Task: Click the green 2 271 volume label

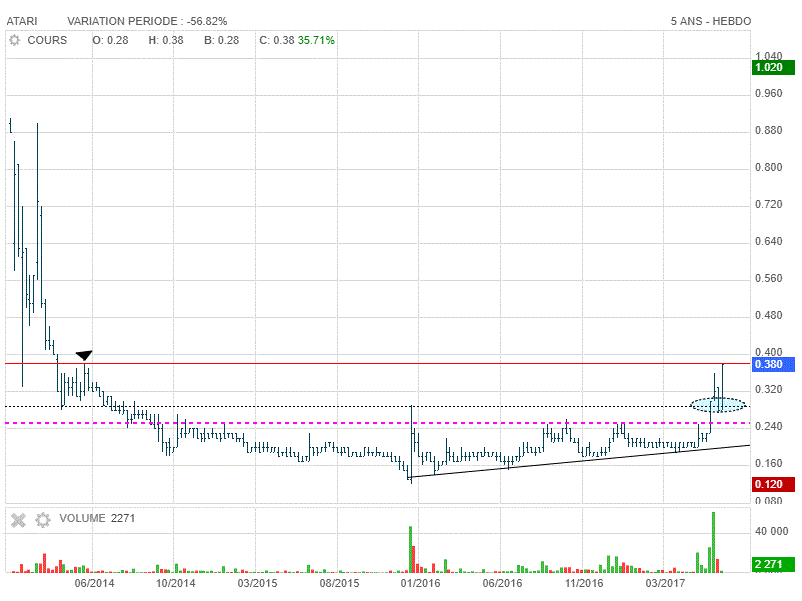Action: (x=773, y=564)
